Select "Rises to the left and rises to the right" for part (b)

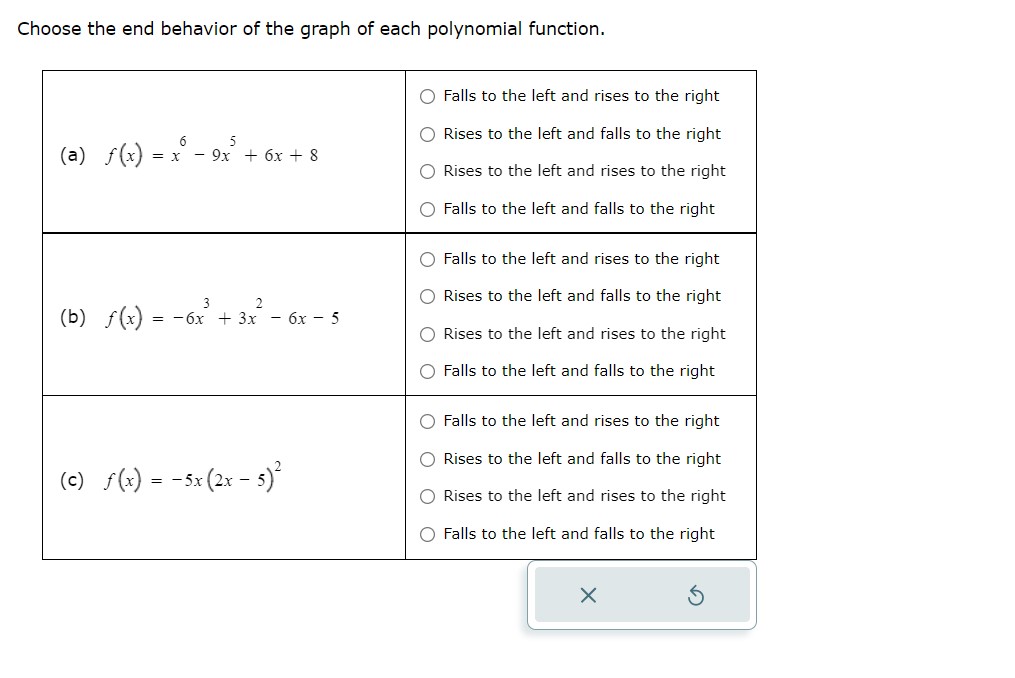427,333
